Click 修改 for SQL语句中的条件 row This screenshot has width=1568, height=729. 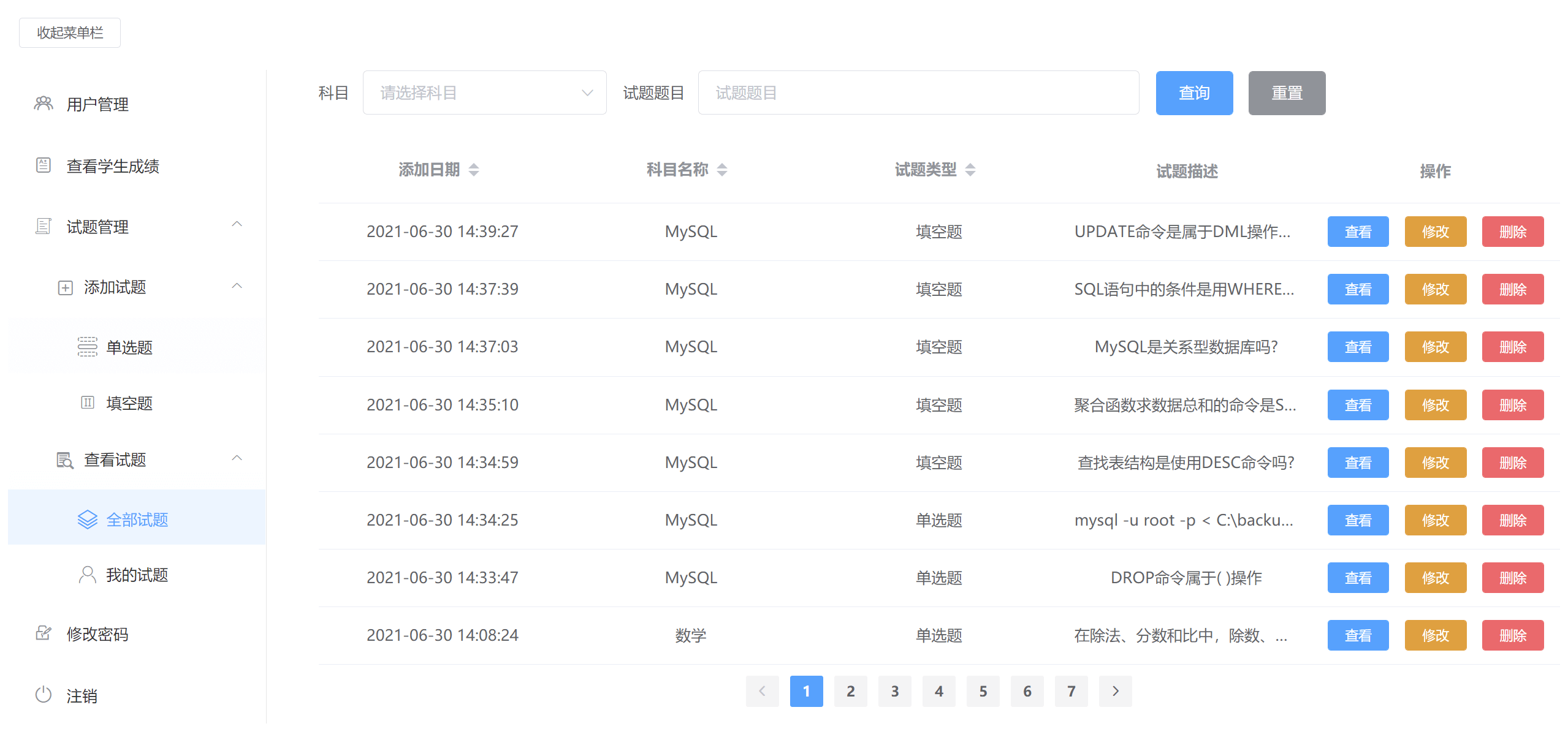[x=1435, y=289]
